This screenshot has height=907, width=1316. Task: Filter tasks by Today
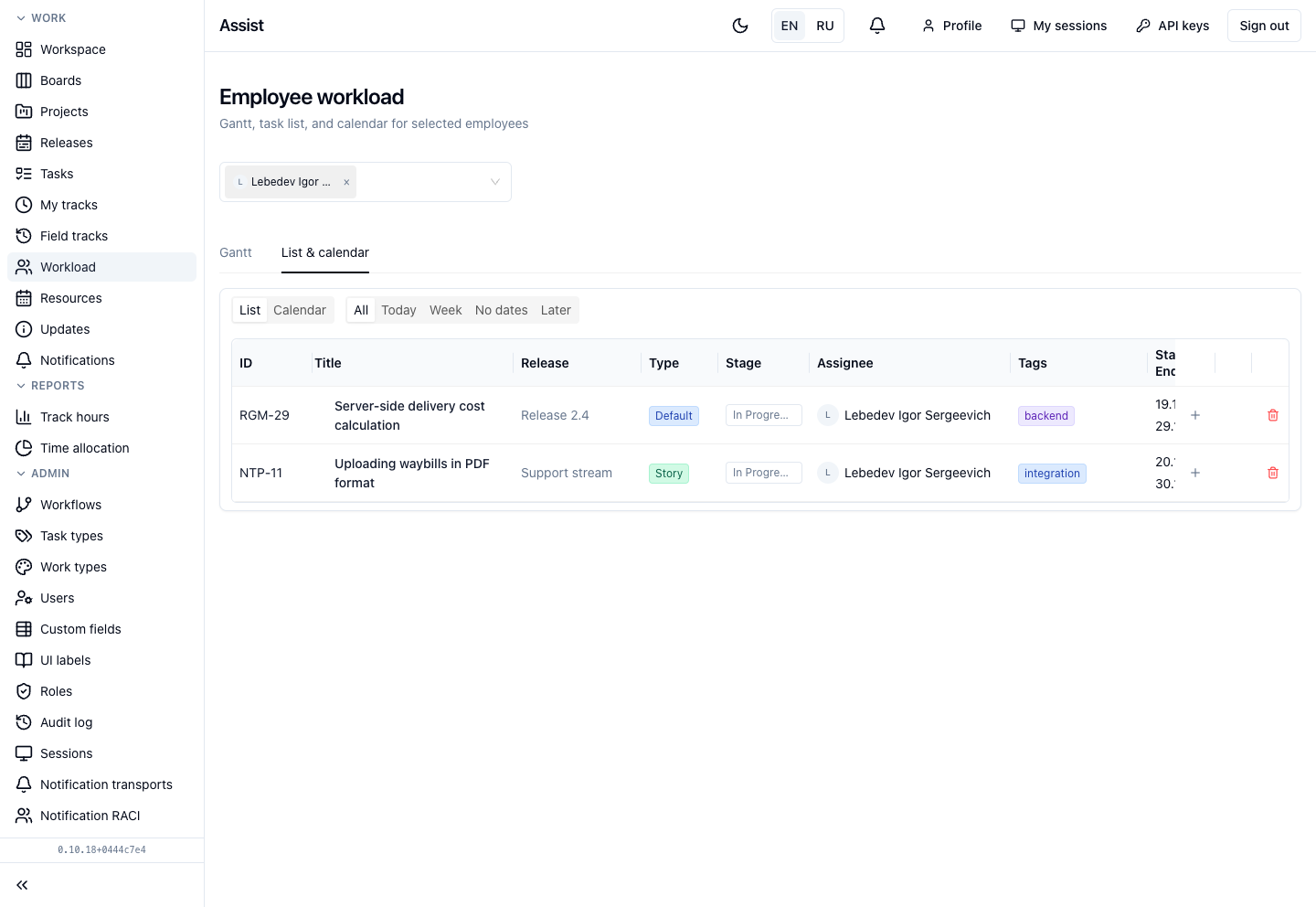click(x=398, y=310)
